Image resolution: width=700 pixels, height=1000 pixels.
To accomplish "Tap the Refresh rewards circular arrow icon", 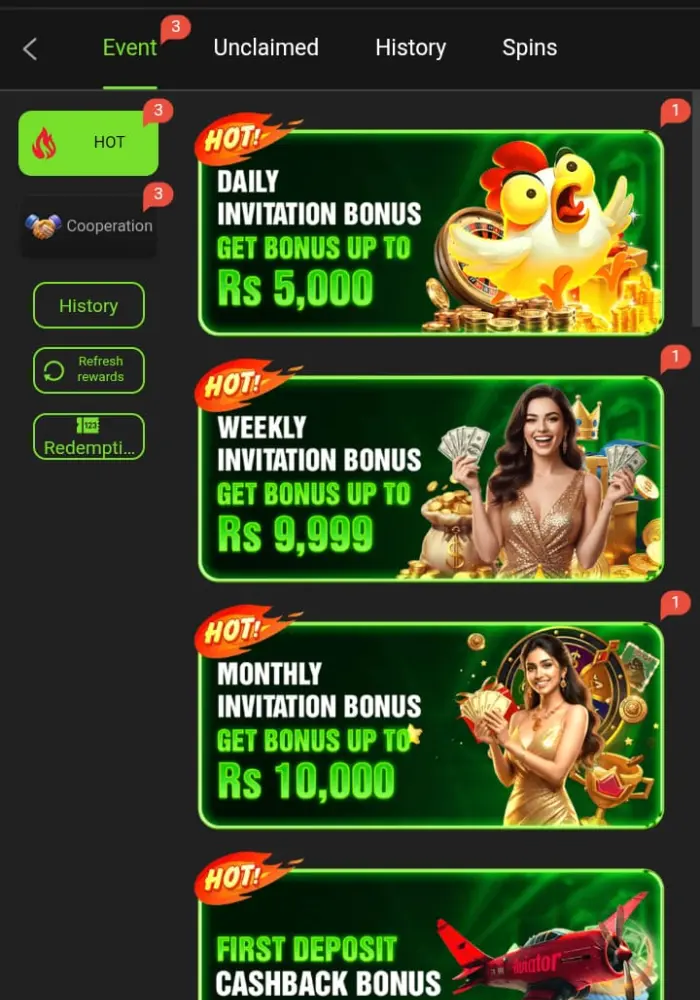I will coord(54,371).
